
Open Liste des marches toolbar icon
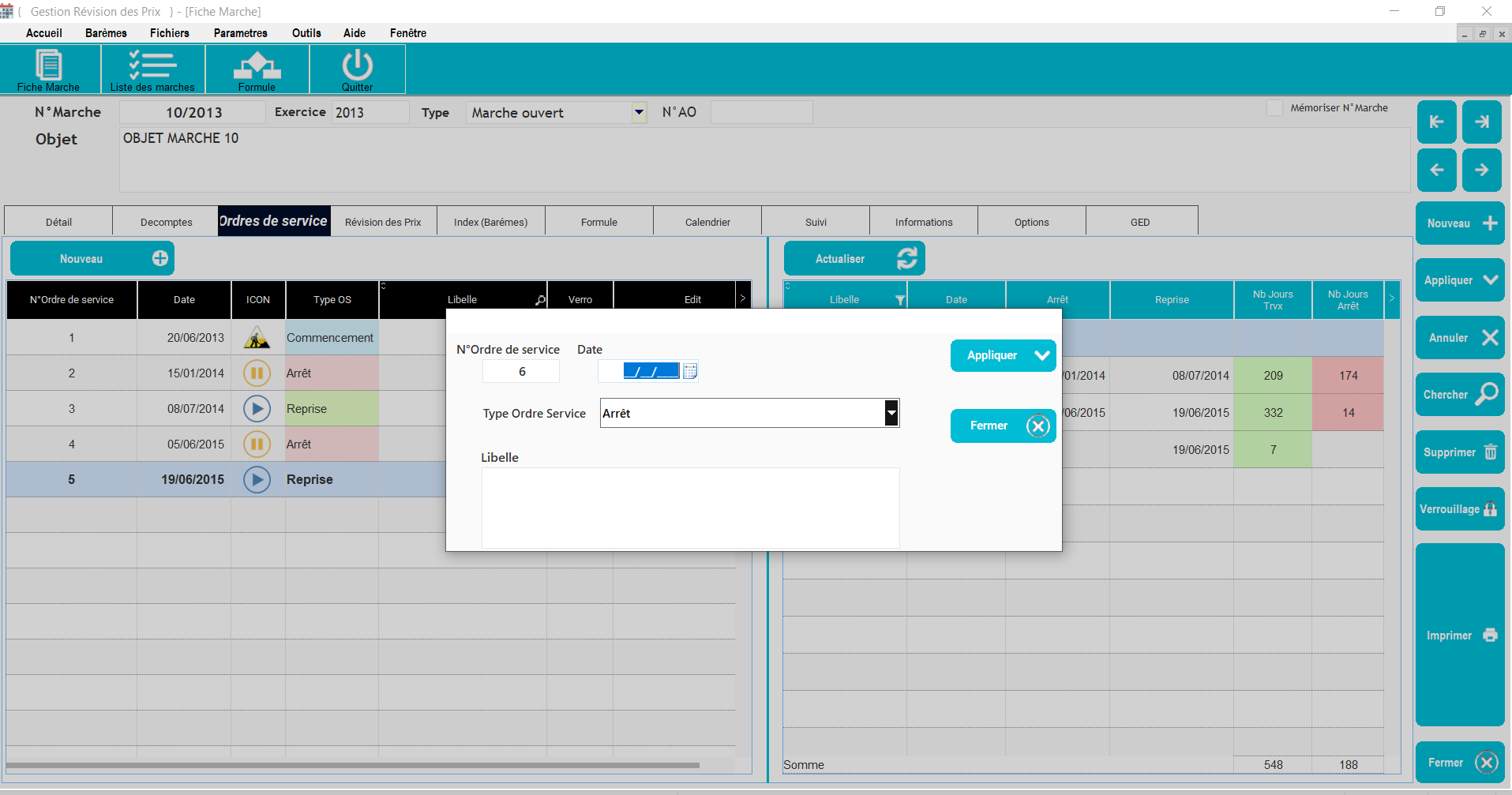152,69
